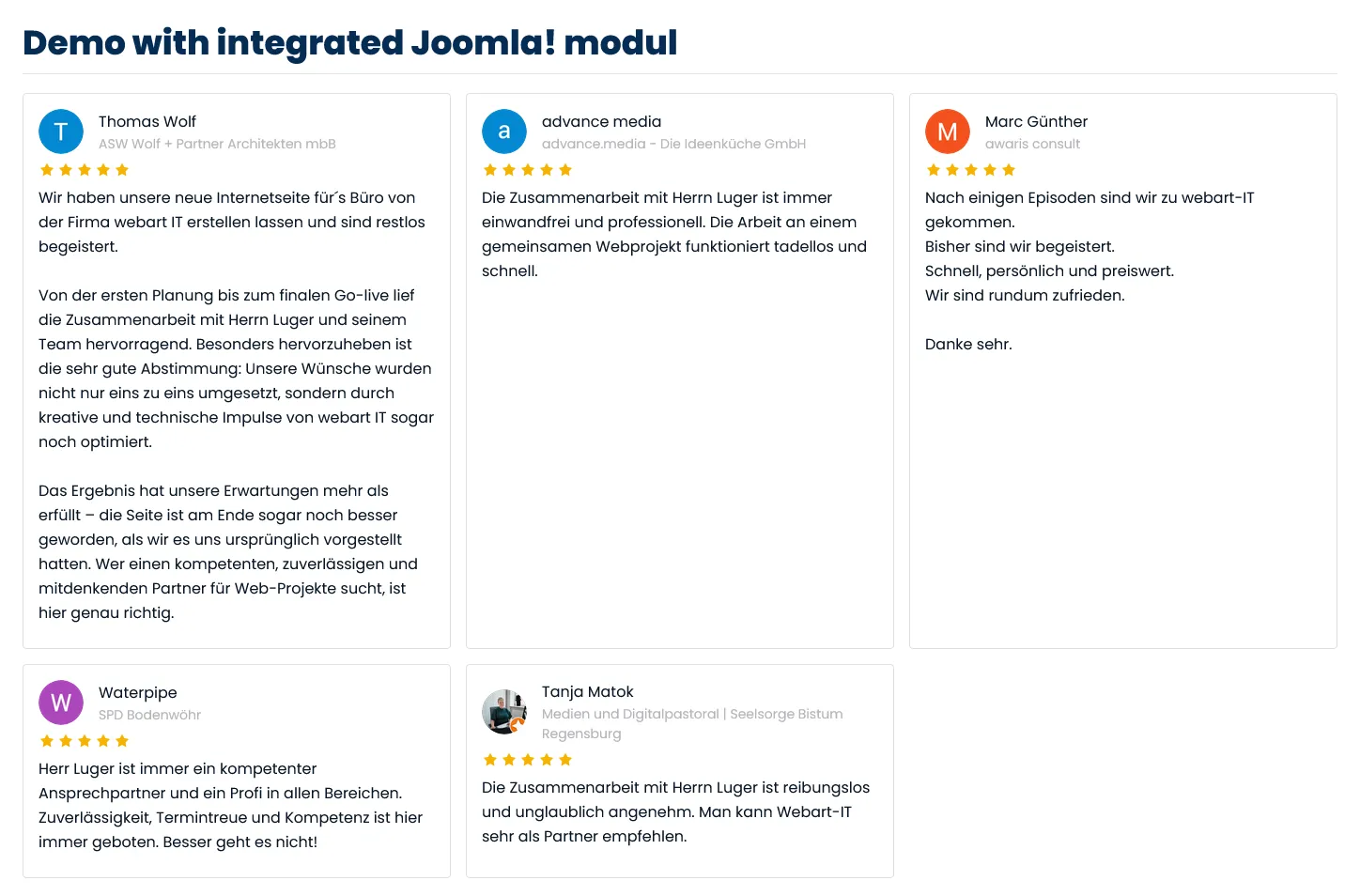Click Waterpipe's purple W avatar

point(61,703)
